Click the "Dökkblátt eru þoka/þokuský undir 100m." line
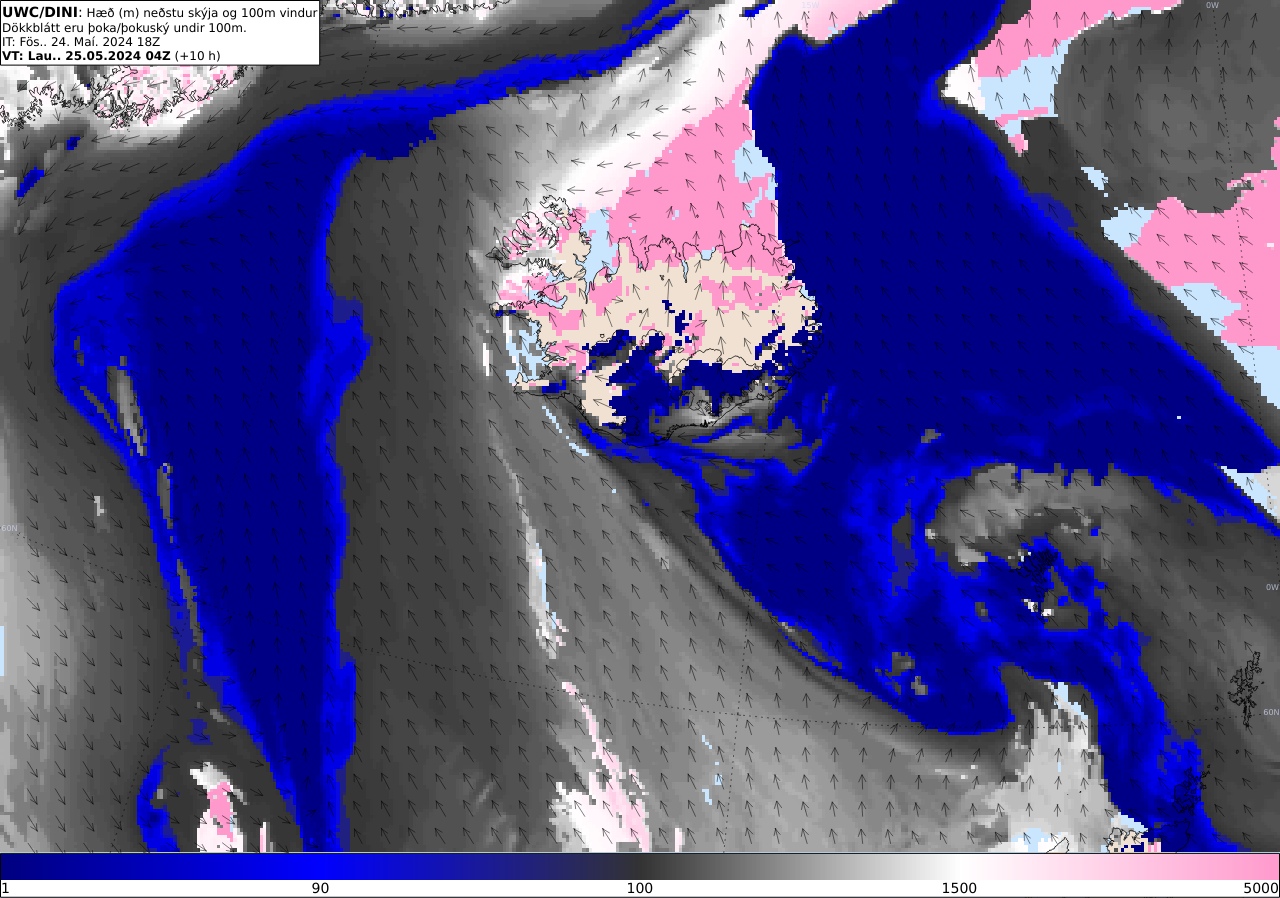Screen dimensions: 1280x898 point(124,27)
